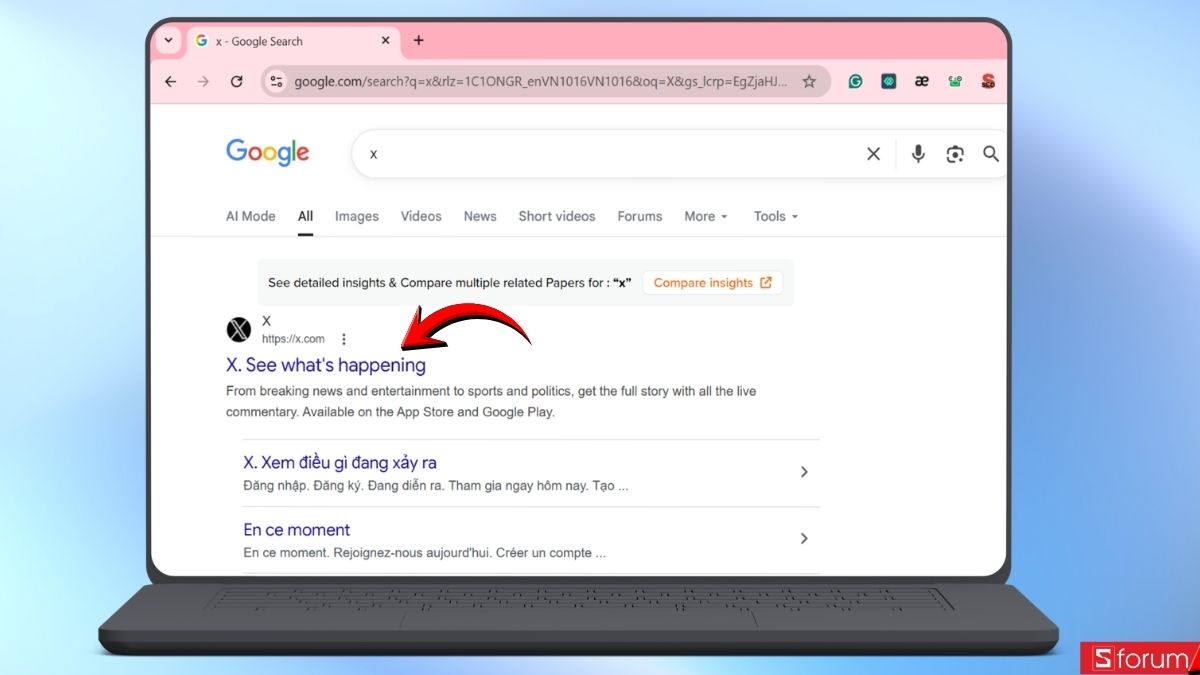The image size is (1200, 675).
Task: Open the Tools dropdown
Action: coord(774,216)
